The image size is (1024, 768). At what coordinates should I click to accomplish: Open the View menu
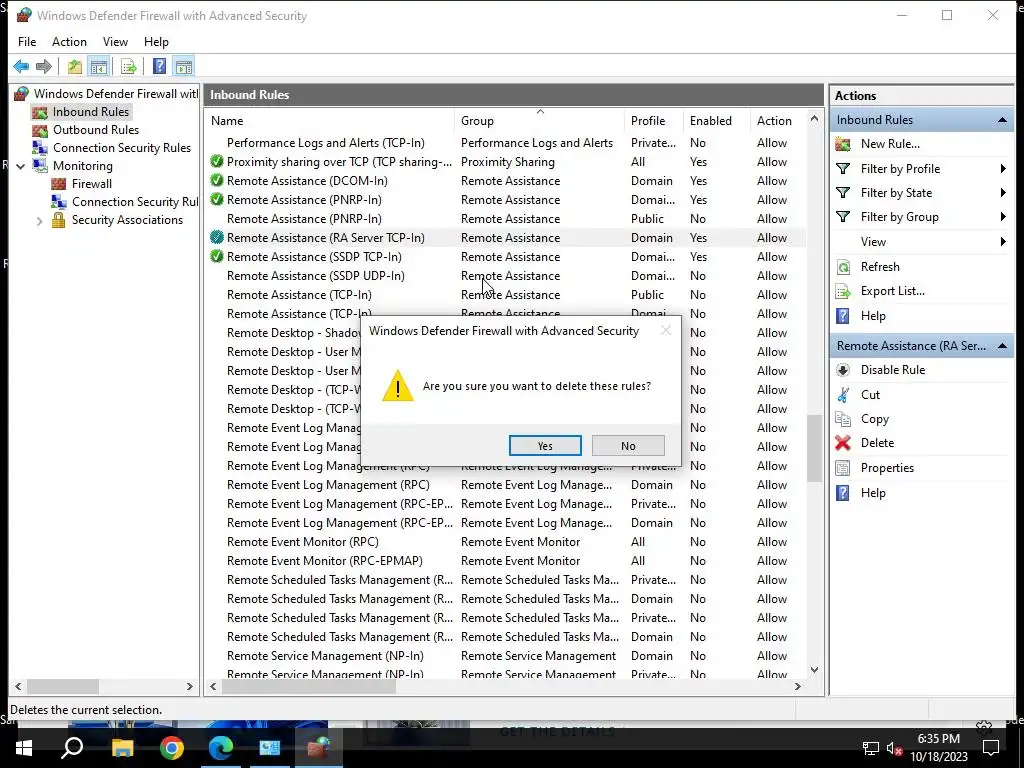[115, 42]
